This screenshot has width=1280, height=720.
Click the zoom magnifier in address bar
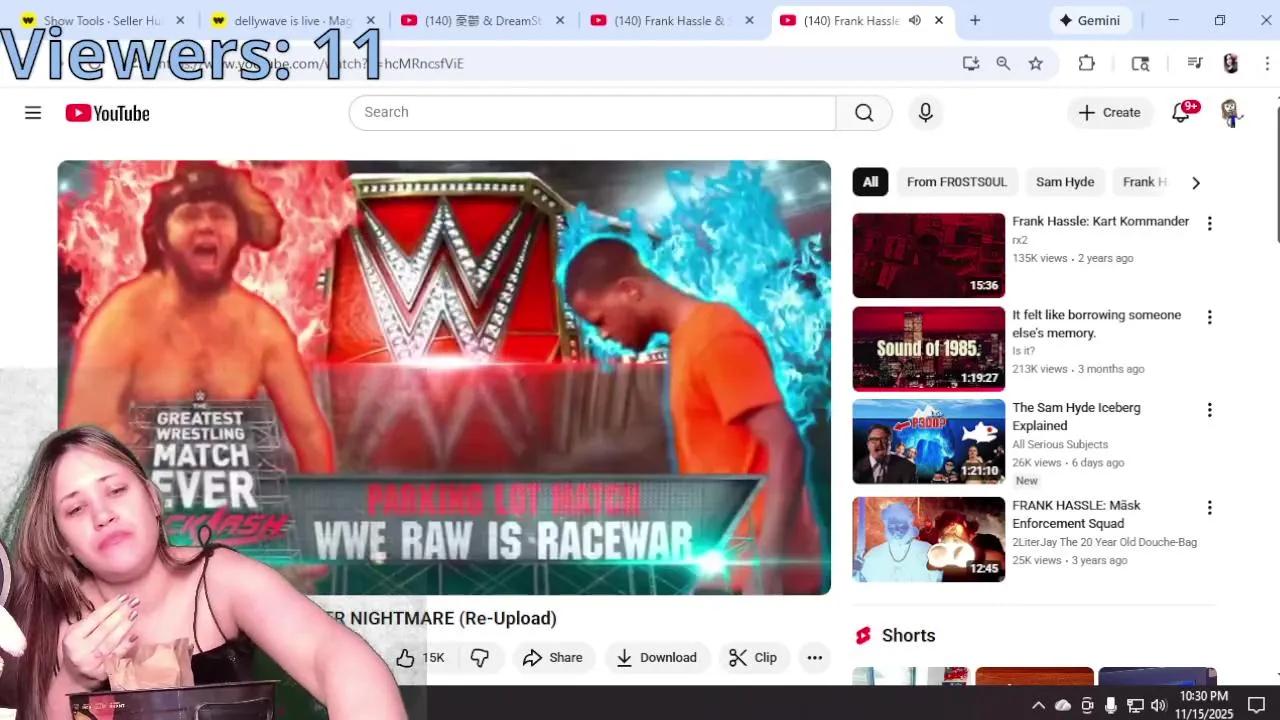click(x=1003, y=63)
